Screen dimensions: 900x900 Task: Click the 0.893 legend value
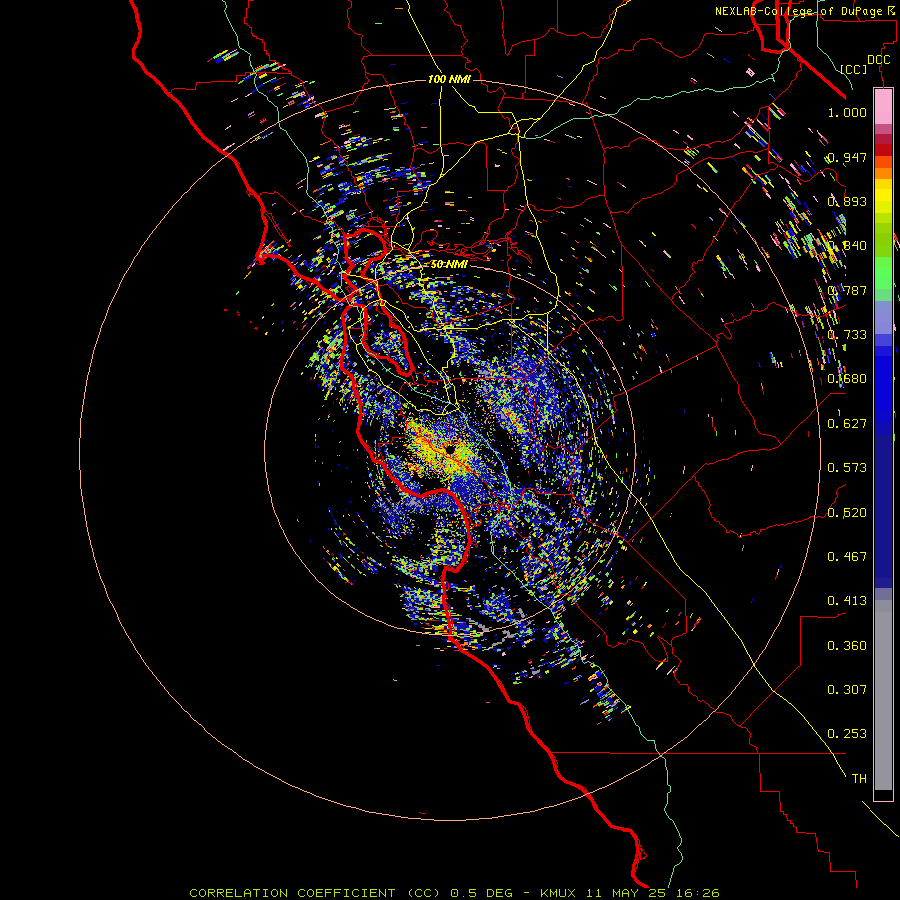(x=847, y=201)
